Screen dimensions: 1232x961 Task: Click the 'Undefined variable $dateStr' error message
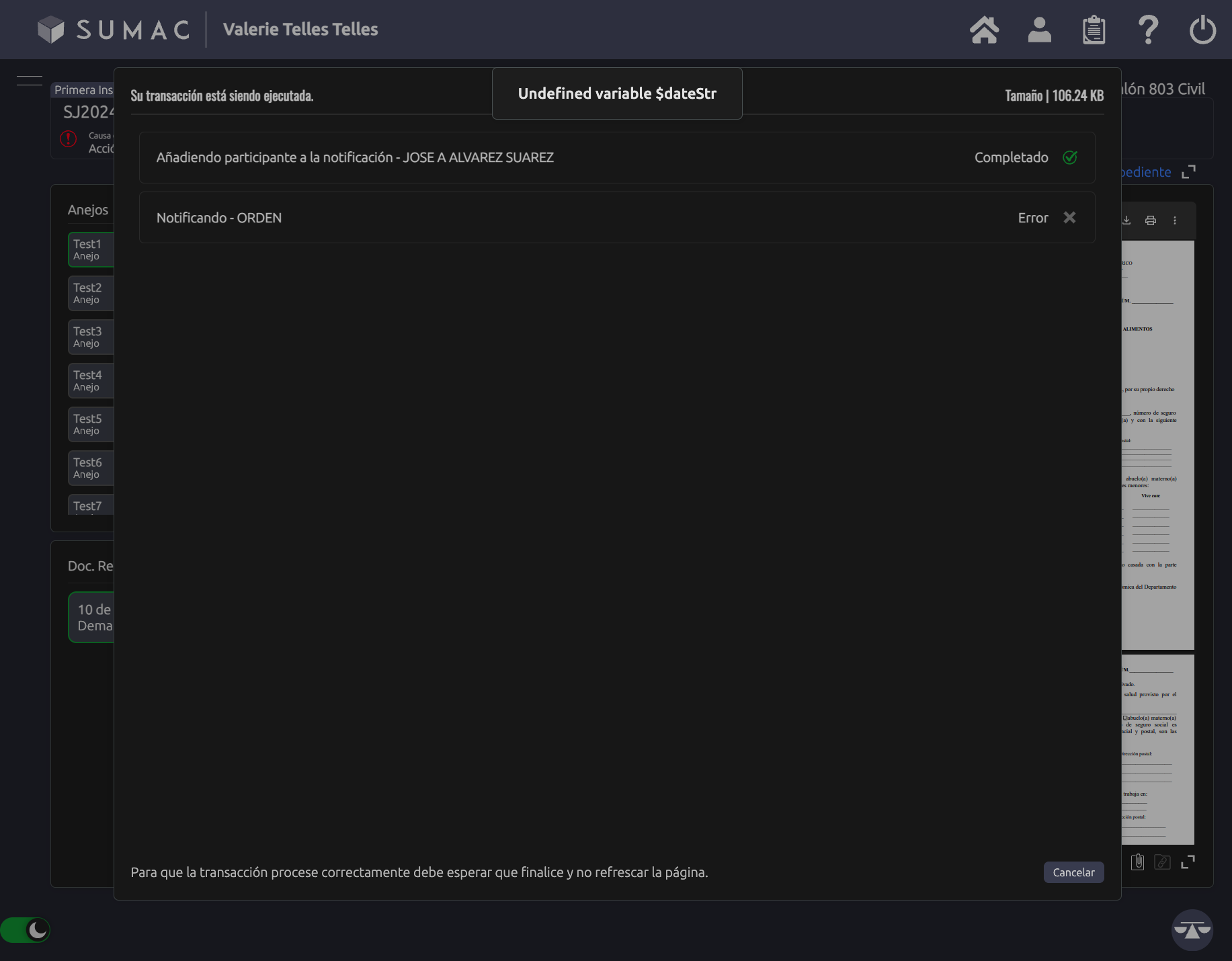pos(617,93)
